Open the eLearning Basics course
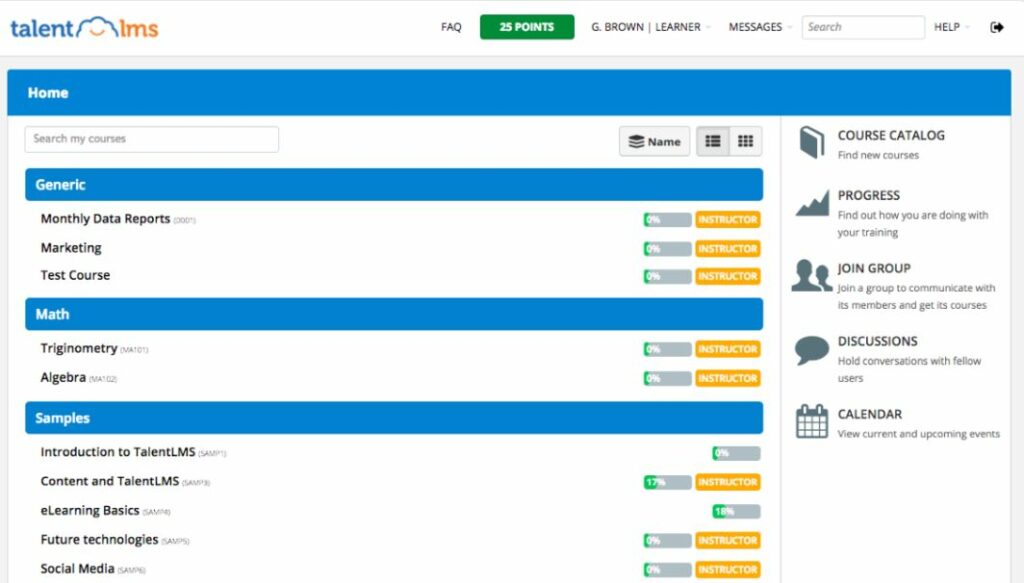This screenshot has width=1024, height=583. 90,511
